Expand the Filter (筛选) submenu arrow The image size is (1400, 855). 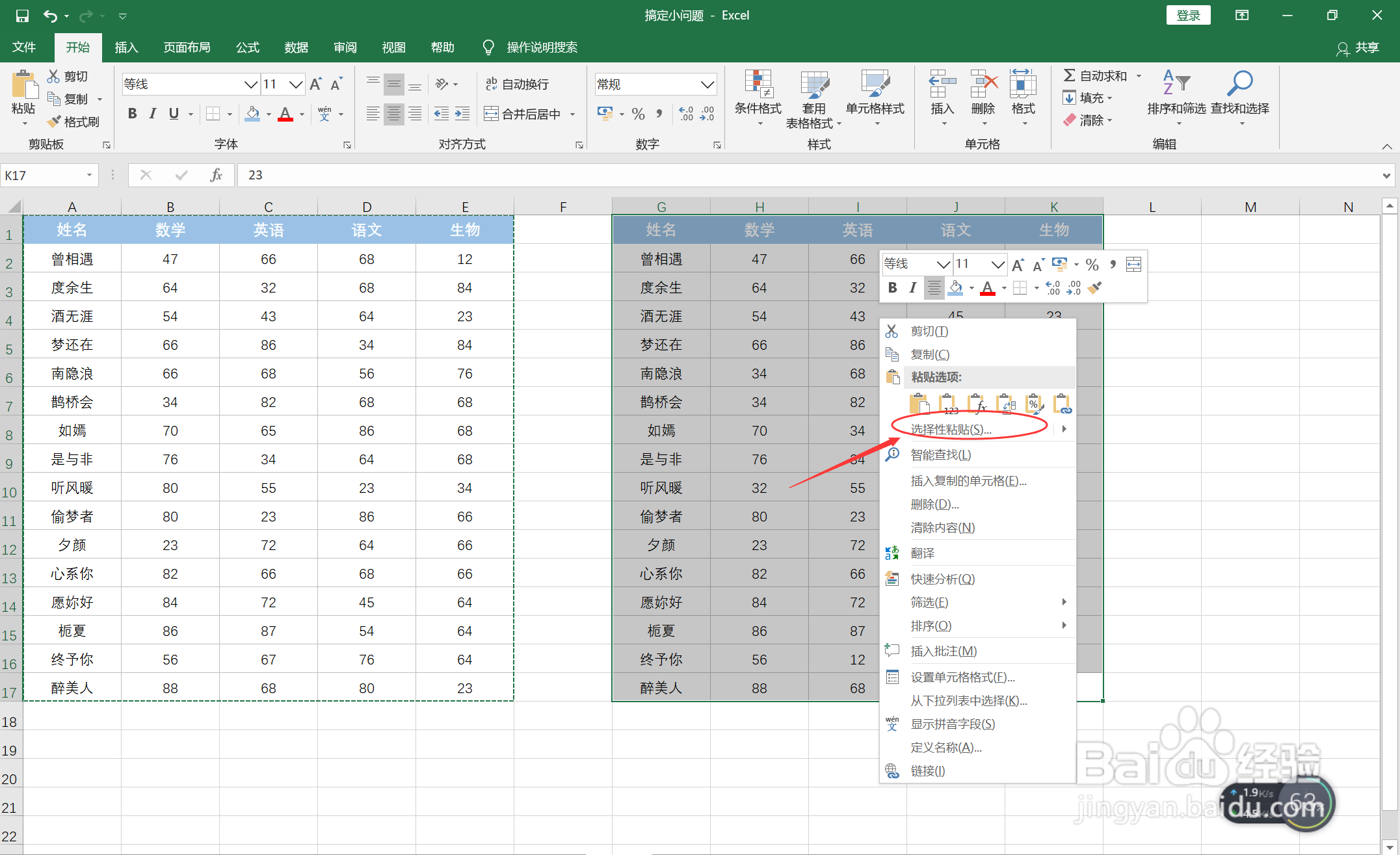(x=1064, y=602)
